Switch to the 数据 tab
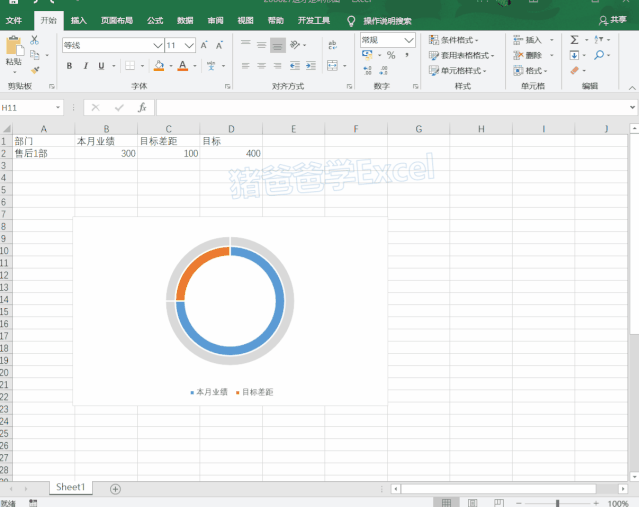This screenshot has height=507, width=639. point(185,20)
